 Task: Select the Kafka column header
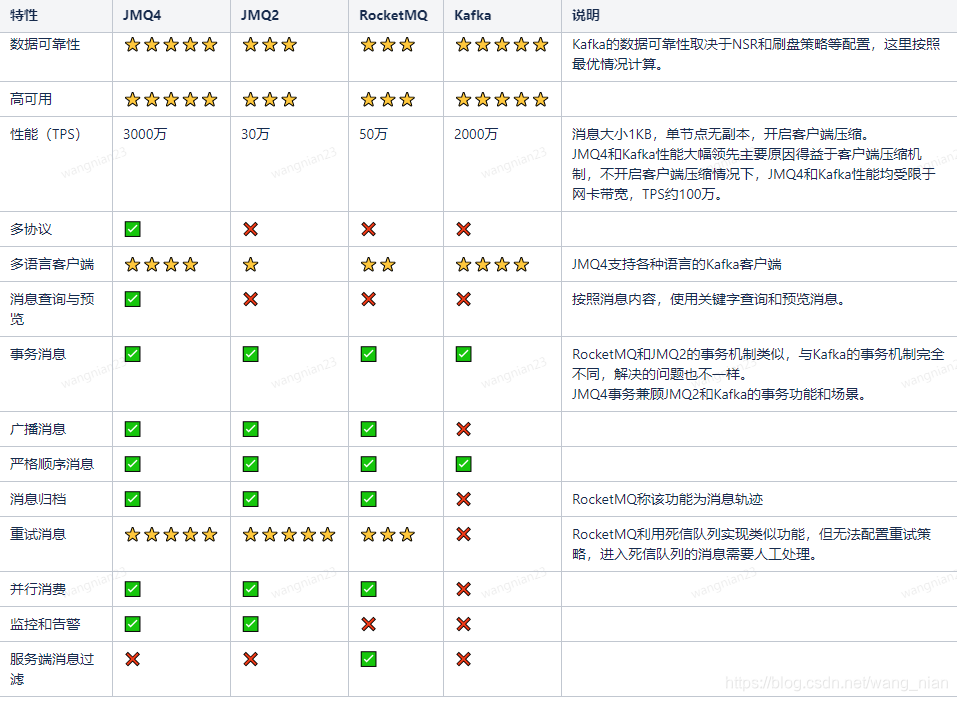[x=472, y=15]
